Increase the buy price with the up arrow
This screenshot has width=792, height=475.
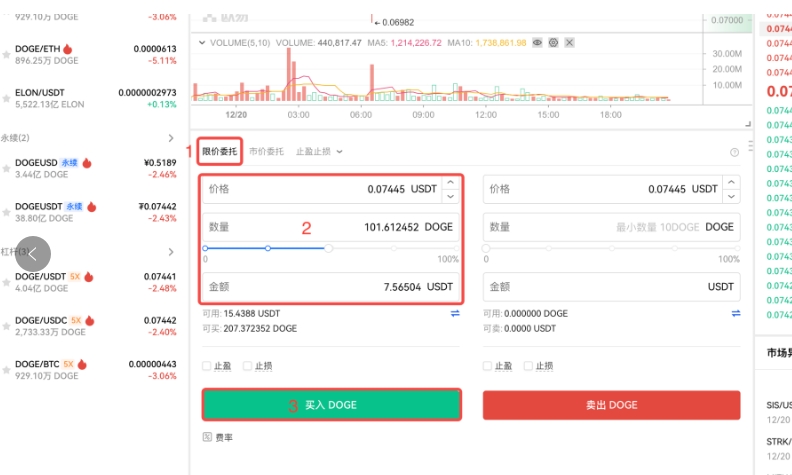tap(451, 182)
